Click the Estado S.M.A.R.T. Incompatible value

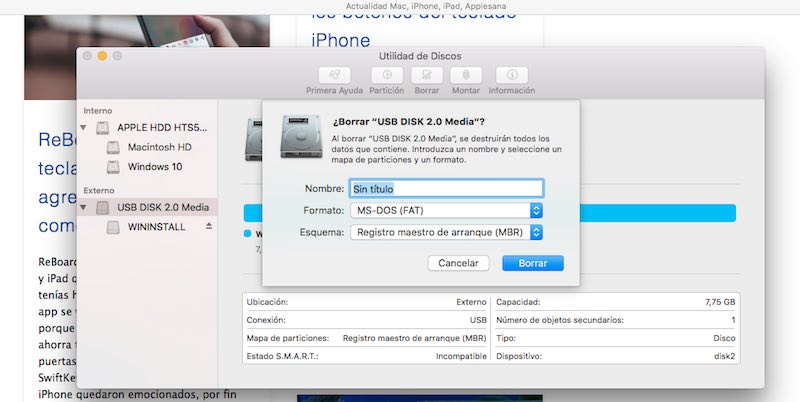pos(461,356)
